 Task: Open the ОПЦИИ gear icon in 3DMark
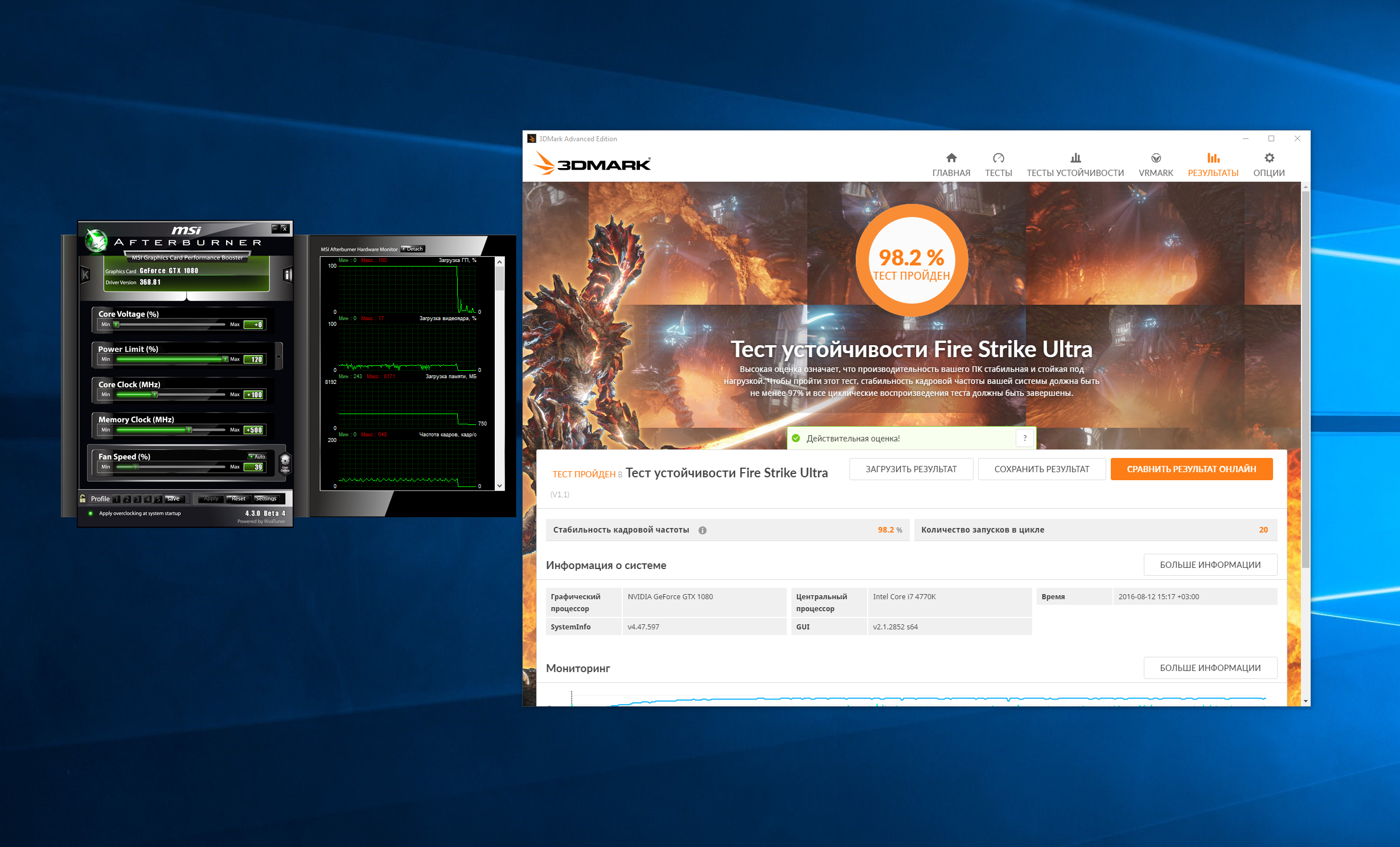click(x=1269, y=158)
